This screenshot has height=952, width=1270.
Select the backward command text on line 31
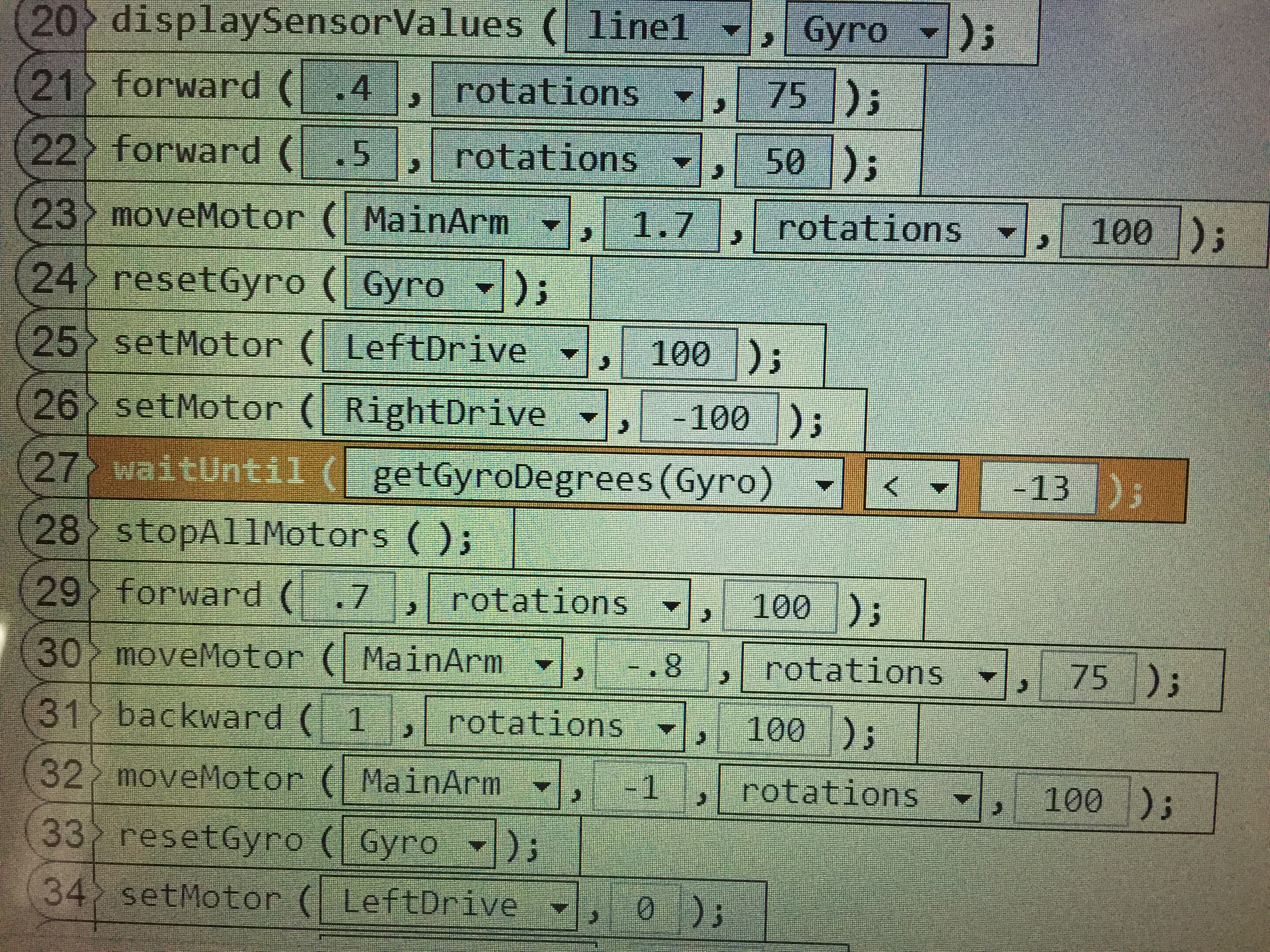pos(199,716)
